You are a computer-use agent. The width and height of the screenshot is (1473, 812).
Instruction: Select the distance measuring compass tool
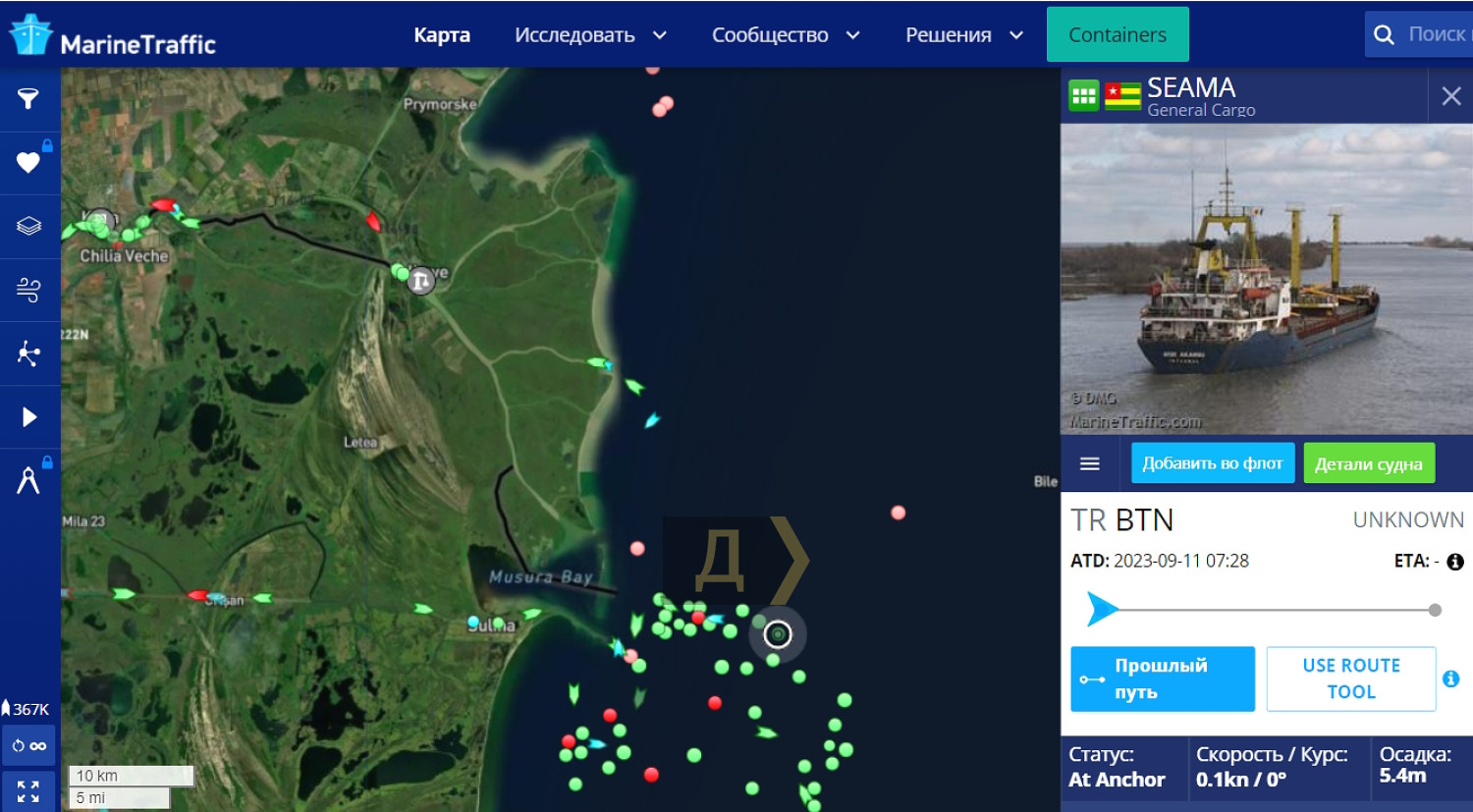(x=28, y=480)
